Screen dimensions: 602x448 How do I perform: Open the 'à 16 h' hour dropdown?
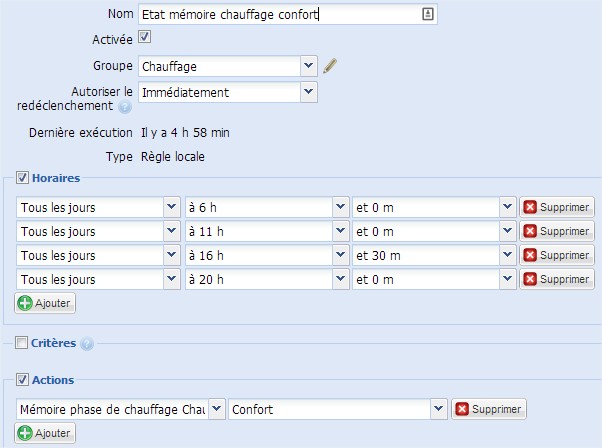(x=339, y=255)
